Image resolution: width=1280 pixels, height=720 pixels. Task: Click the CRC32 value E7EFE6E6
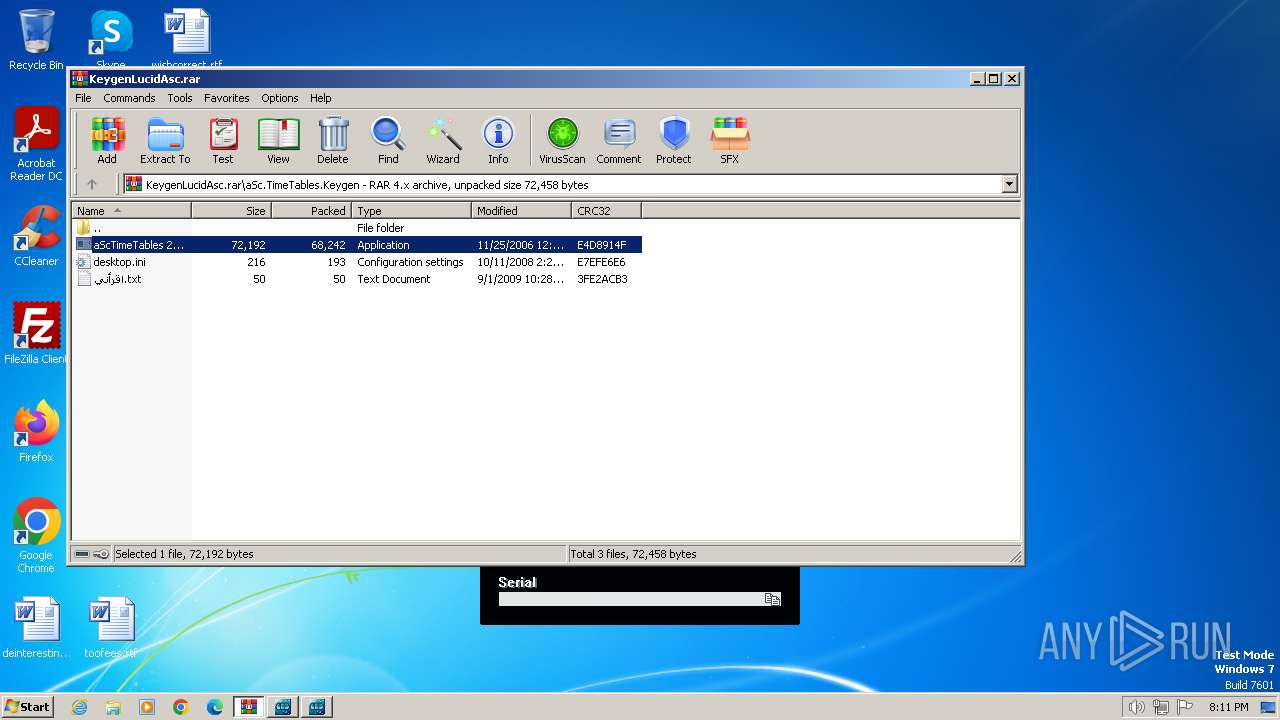[602, 262]
